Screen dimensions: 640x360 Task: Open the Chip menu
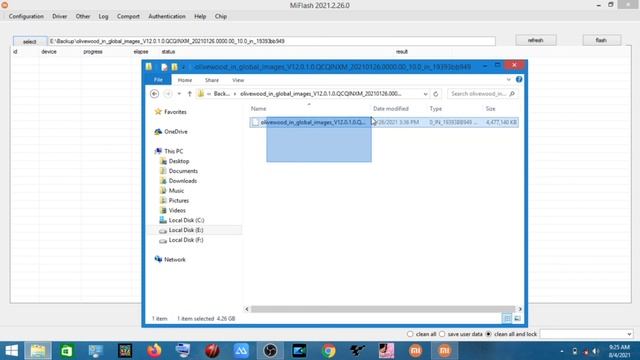(221, 16)
